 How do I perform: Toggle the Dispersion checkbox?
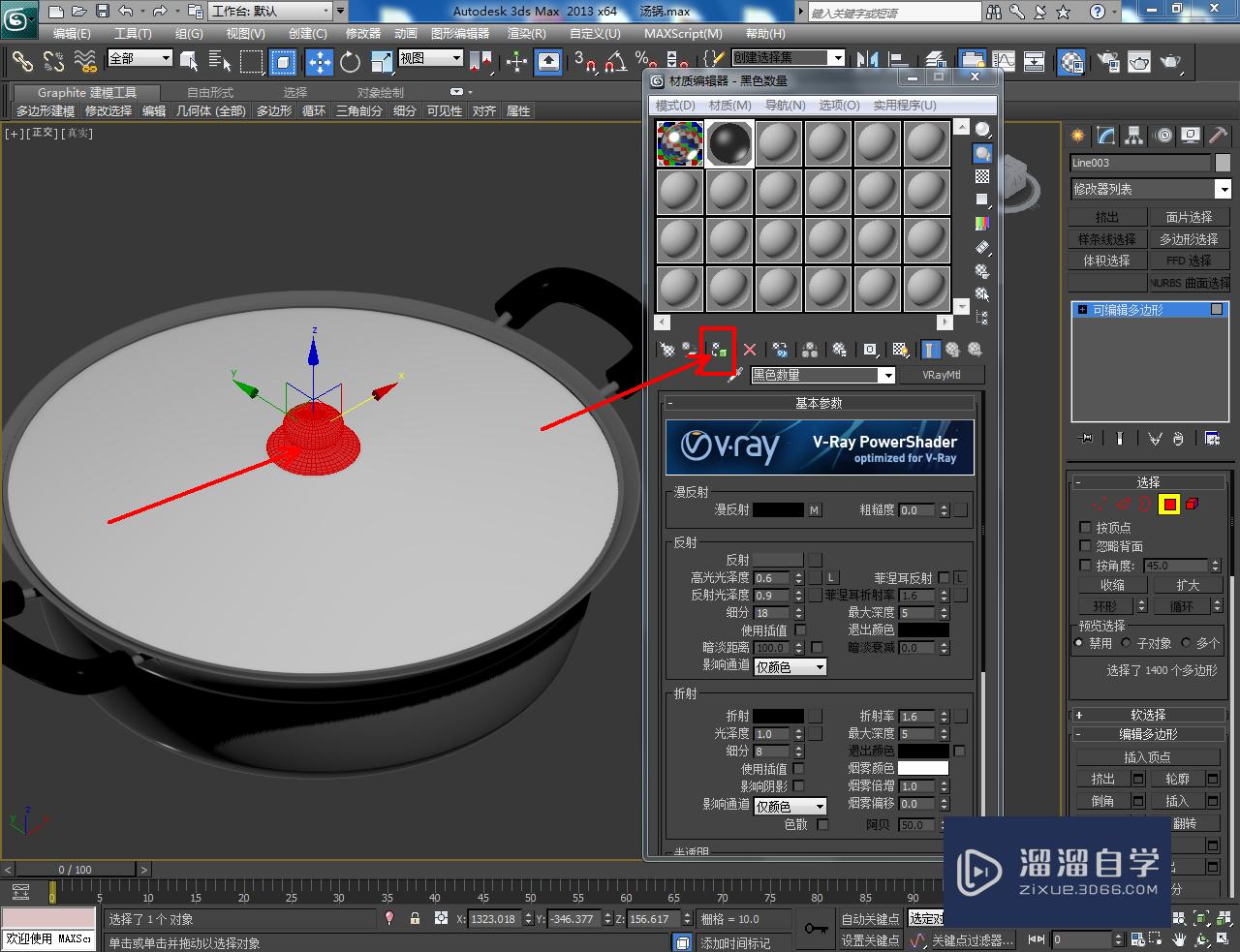(x=822, y=824)
